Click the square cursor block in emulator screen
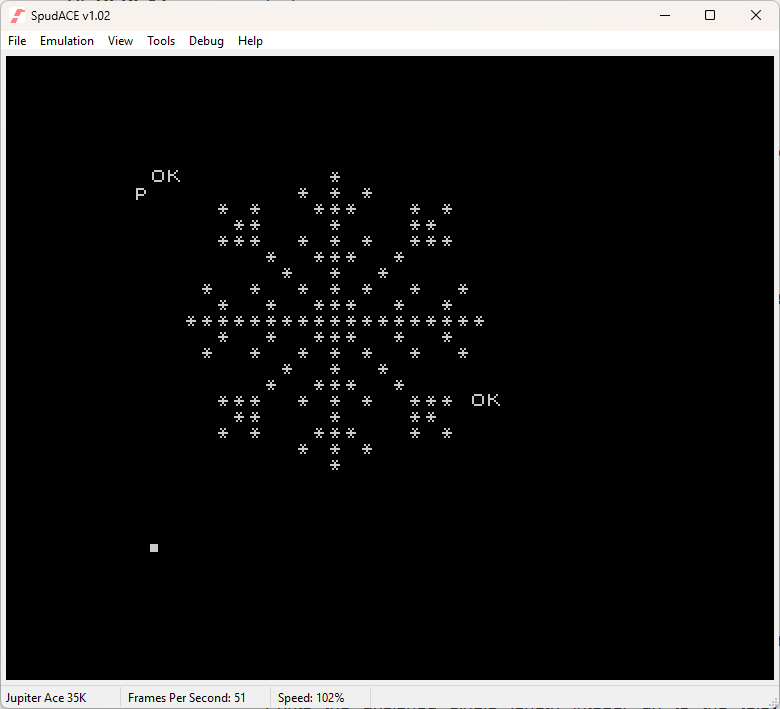 point(154,548)
